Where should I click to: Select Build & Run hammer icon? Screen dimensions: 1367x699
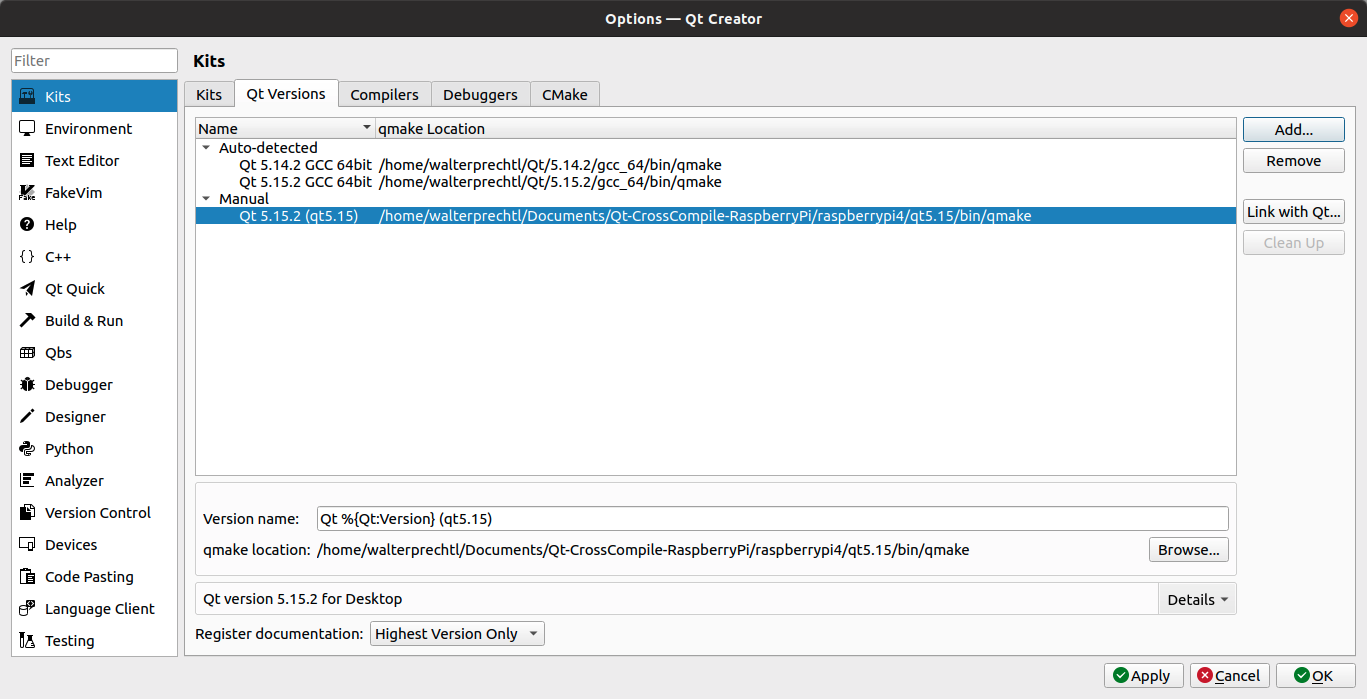(28, 321)
